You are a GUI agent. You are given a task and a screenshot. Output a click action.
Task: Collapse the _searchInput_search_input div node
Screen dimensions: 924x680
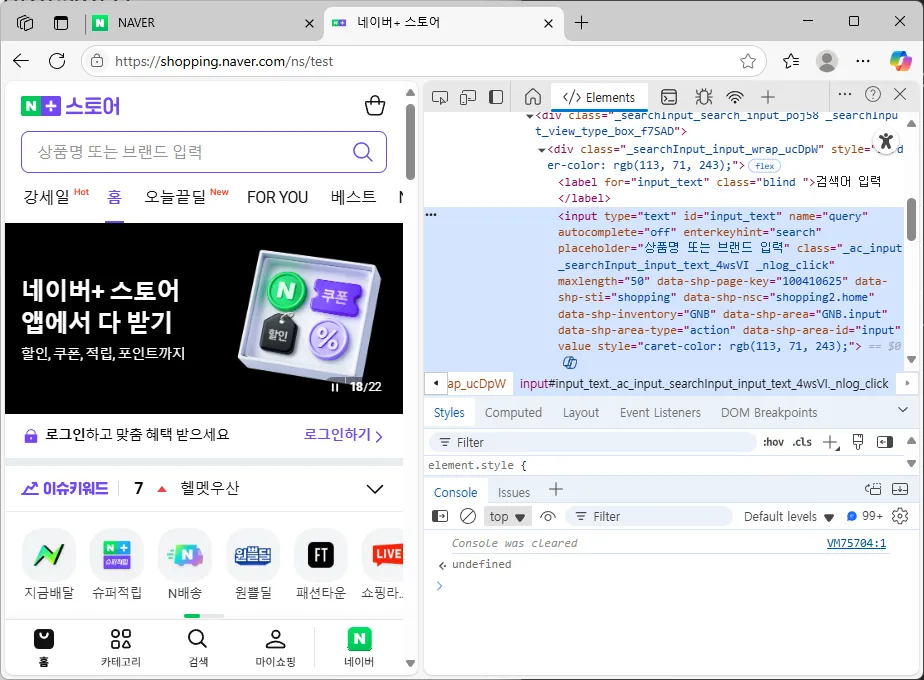530,116
